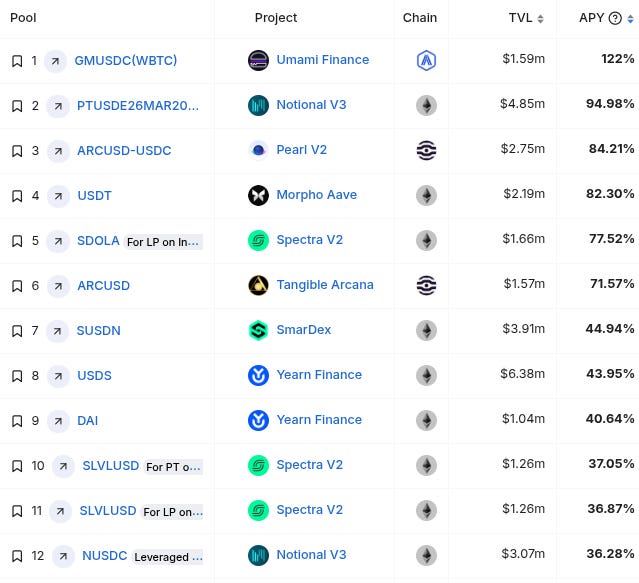
Task: Click Yearn Finance logo in USDS row
Action: pyautogui.click(x=258, y=375)
